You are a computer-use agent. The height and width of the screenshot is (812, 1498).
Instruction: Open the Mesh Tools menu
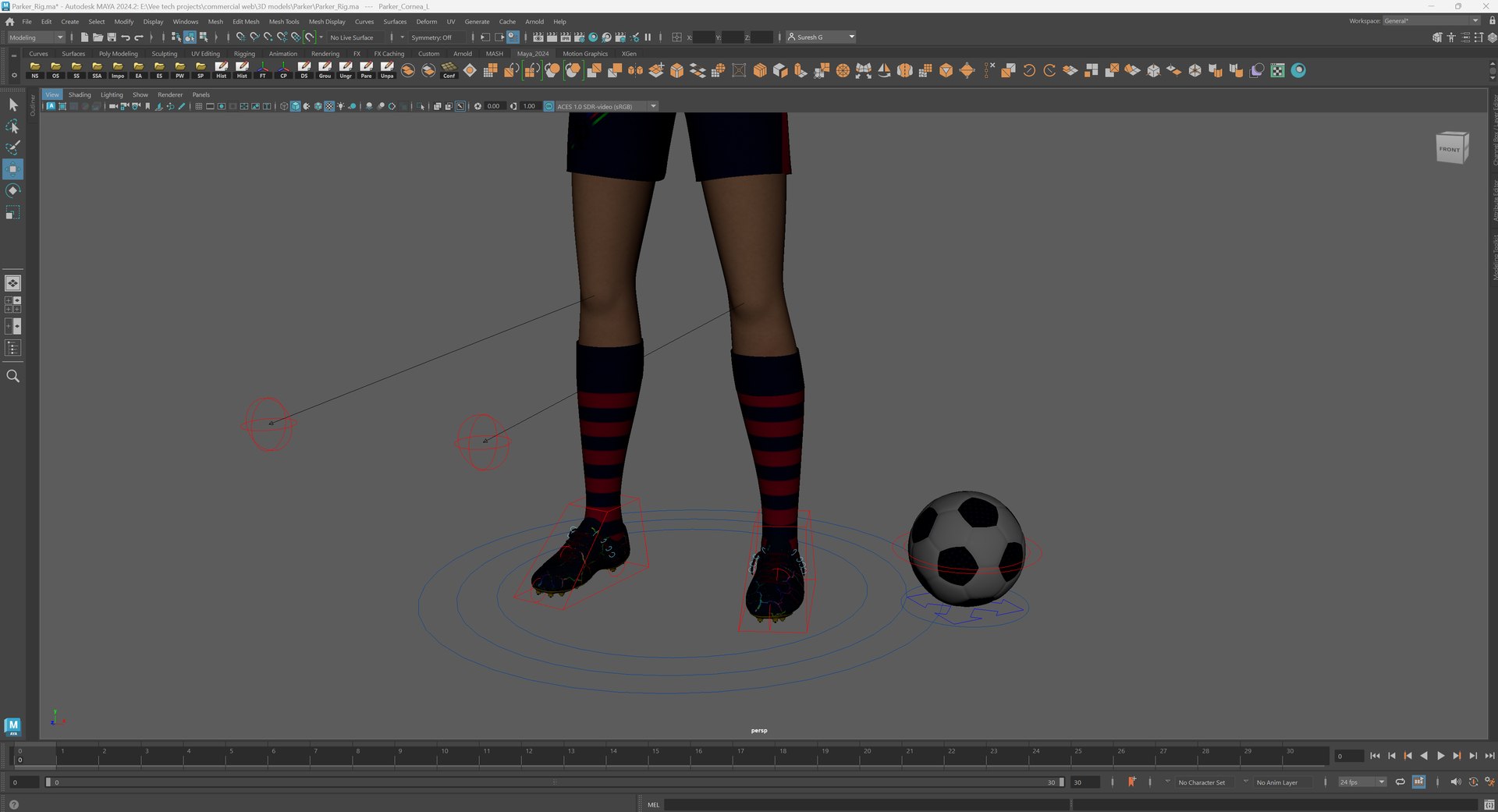pos(284,22)
